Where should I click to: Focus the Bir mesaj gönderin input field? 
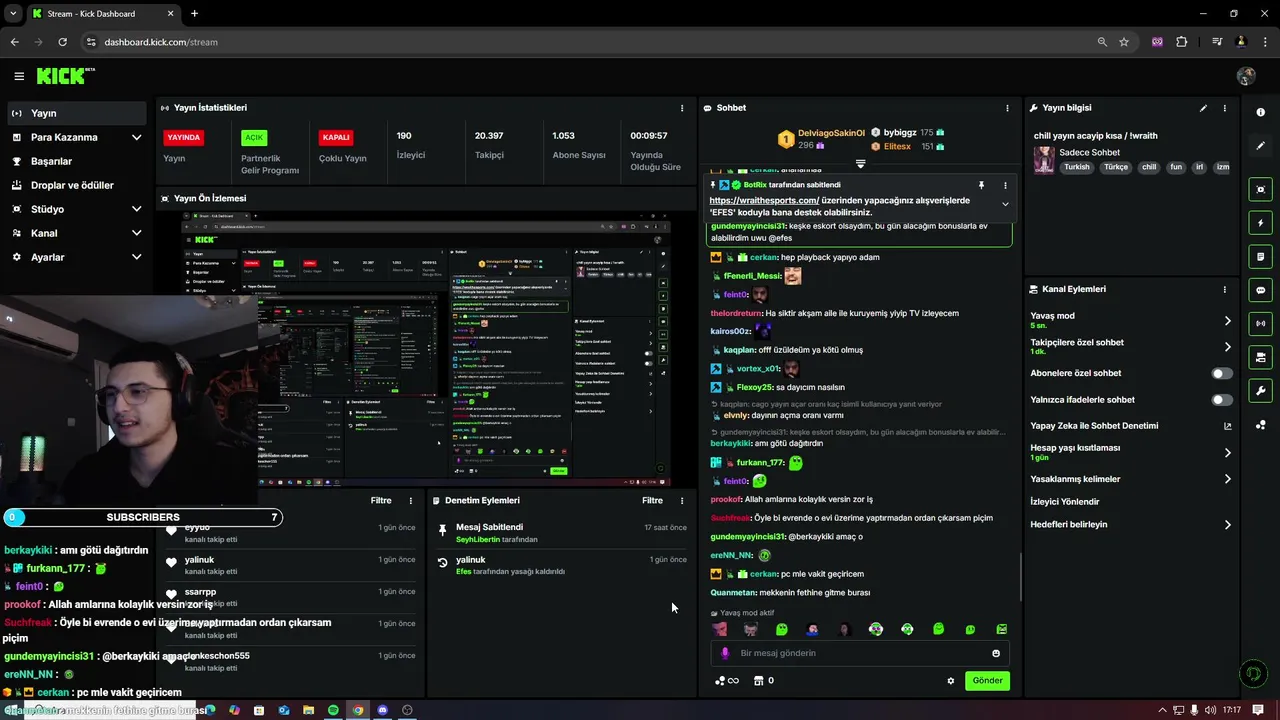pyautogui.click(x=860, y=653)
